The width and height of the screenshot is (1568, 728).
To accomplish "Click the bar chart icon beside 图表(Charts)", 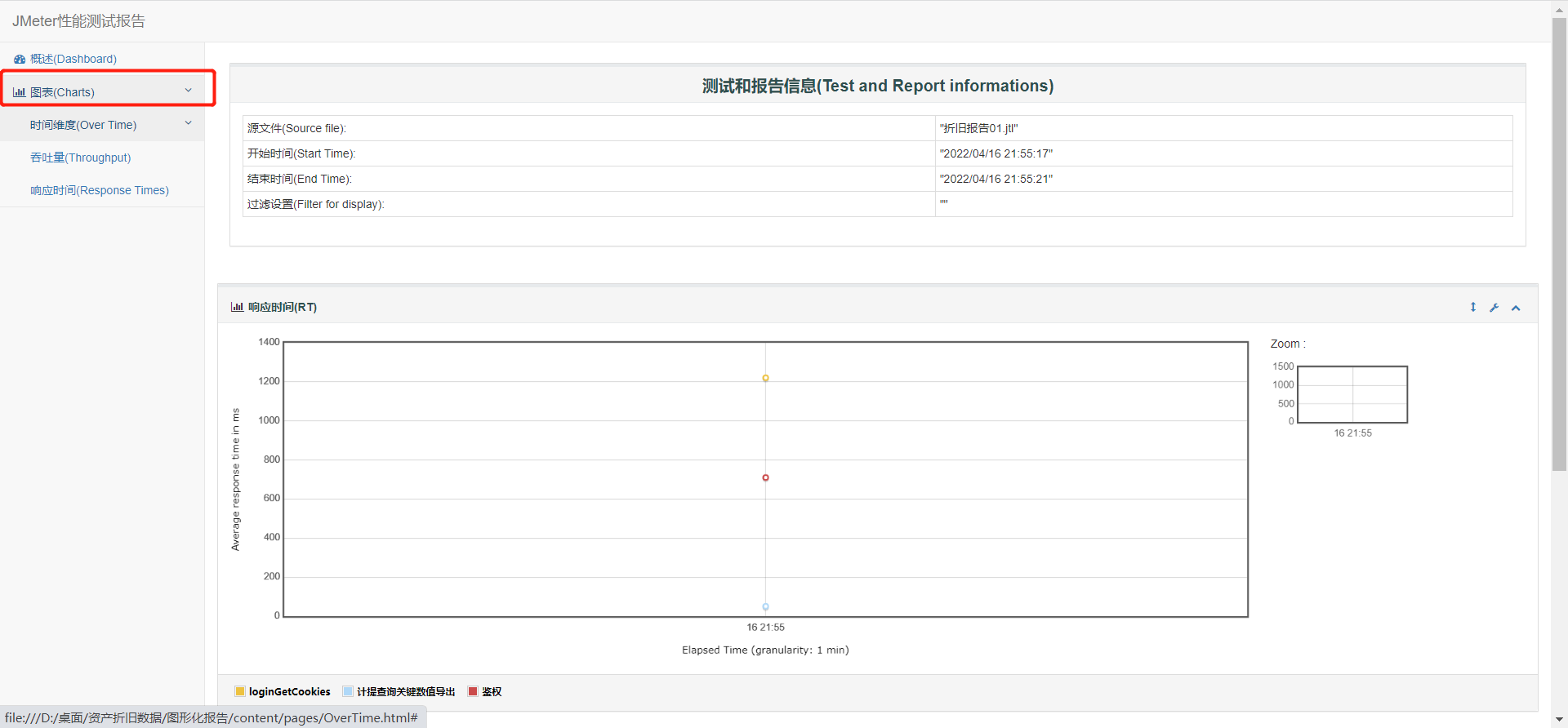I will (x=20, y=92).
